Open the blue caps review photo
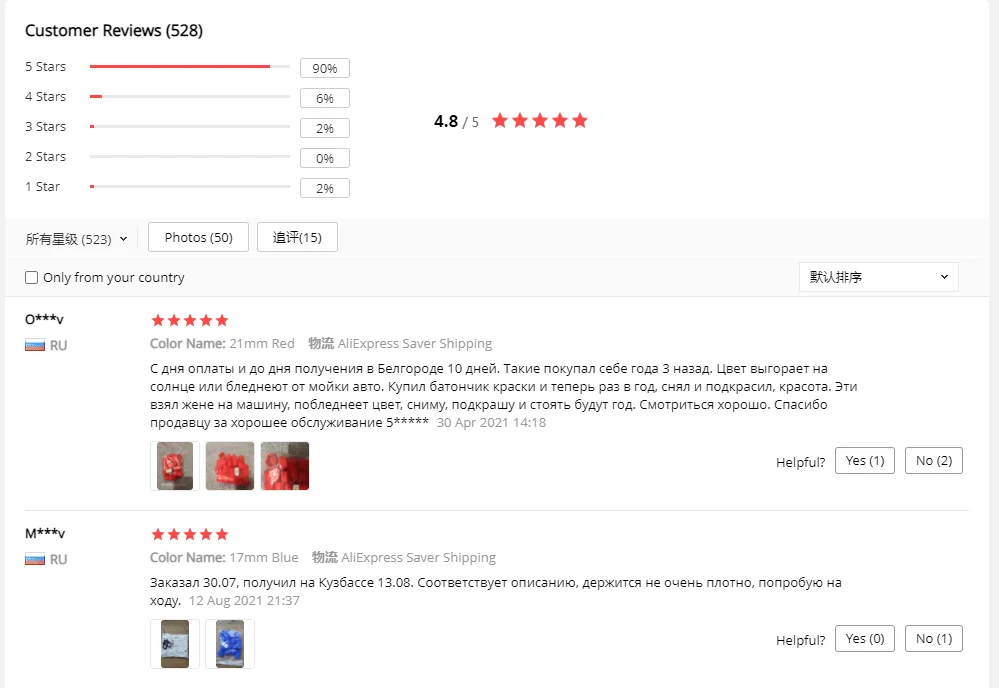This screenshot has width=999, height=688. pyautogui.click(x=230, y=644)
